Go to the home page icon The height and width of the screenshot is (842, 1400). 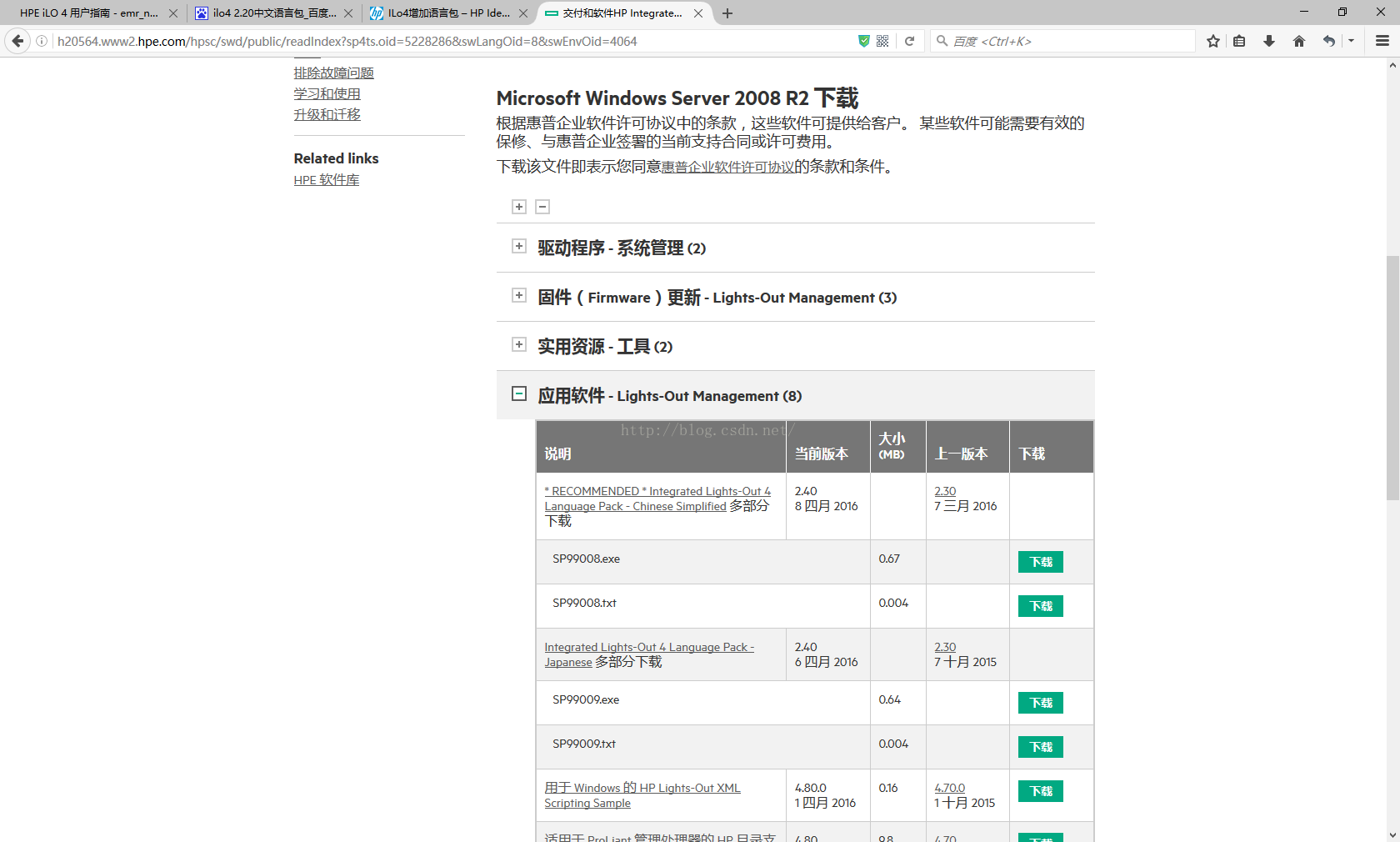(x=1299, y=41)
